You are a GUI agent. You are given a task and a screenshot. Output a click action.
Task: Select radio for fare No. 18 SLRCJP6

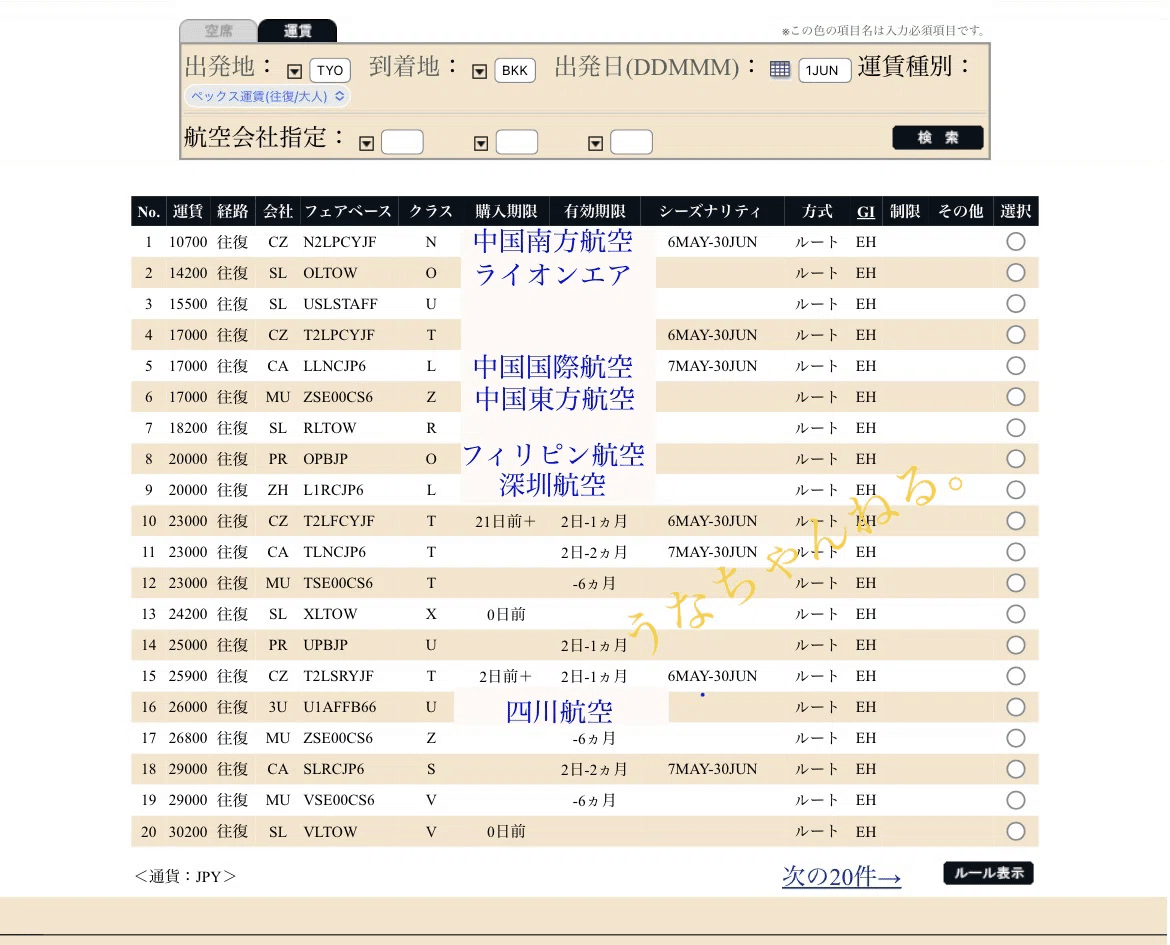(x=1016, y=769)
